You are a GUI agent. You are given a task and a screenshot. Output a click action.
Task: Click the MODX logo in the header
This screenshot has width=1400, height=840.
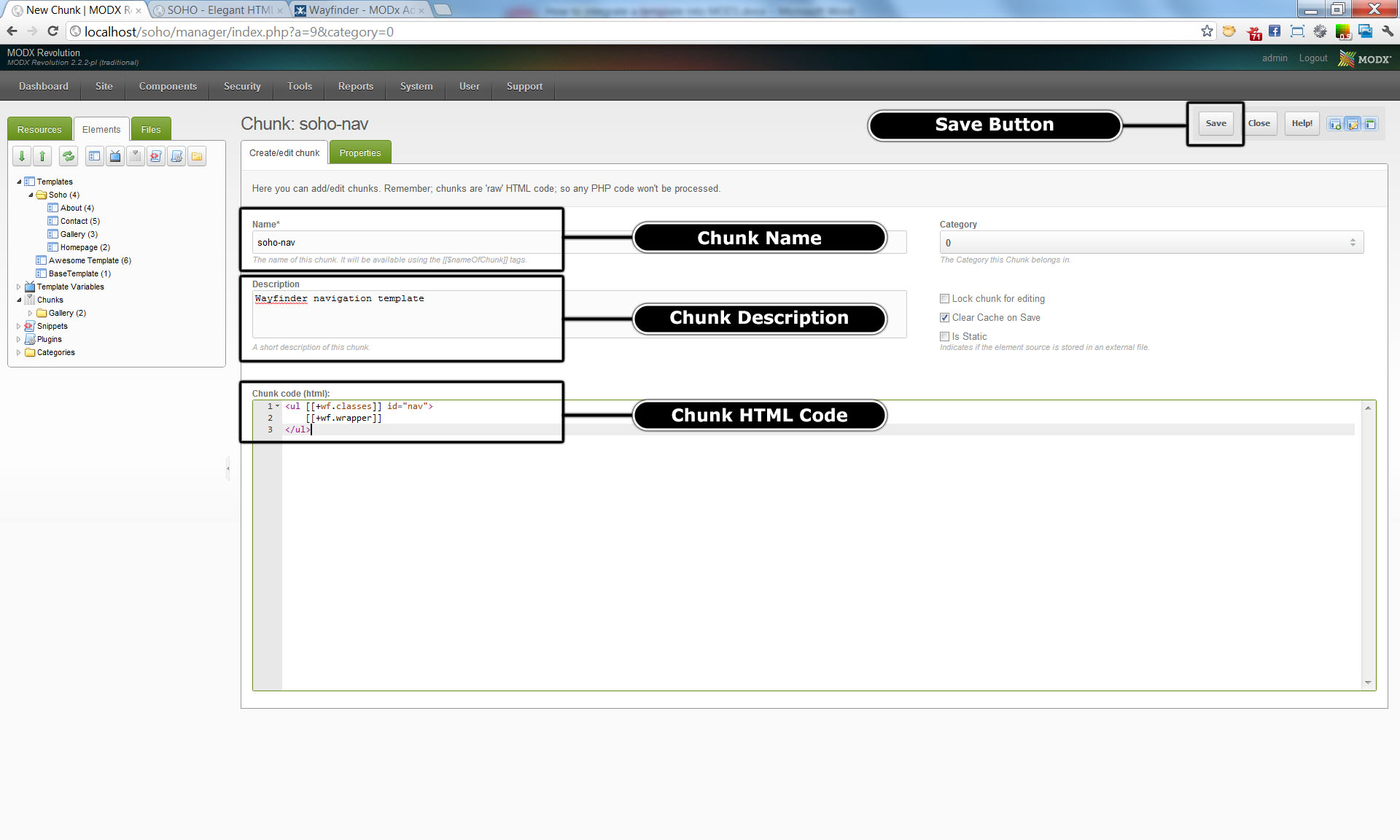tap(1364, 59)
